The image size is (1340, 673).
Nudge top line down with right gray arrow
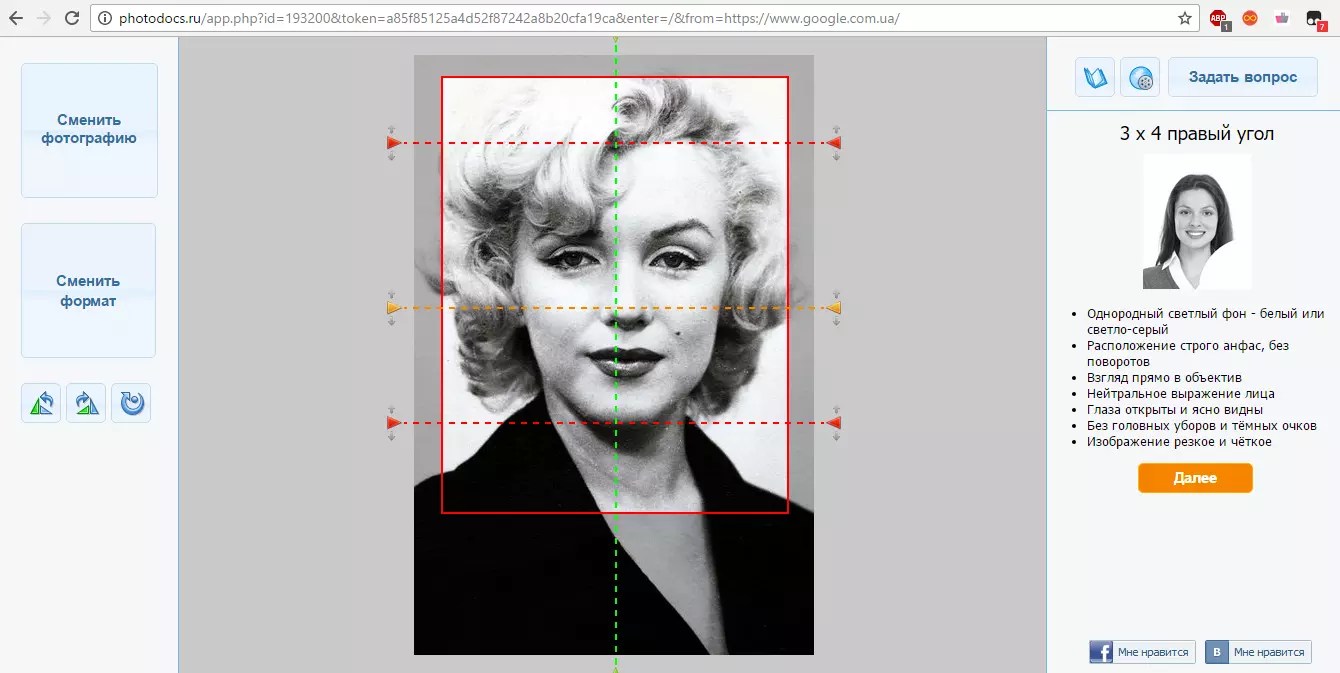pos(836,157)
